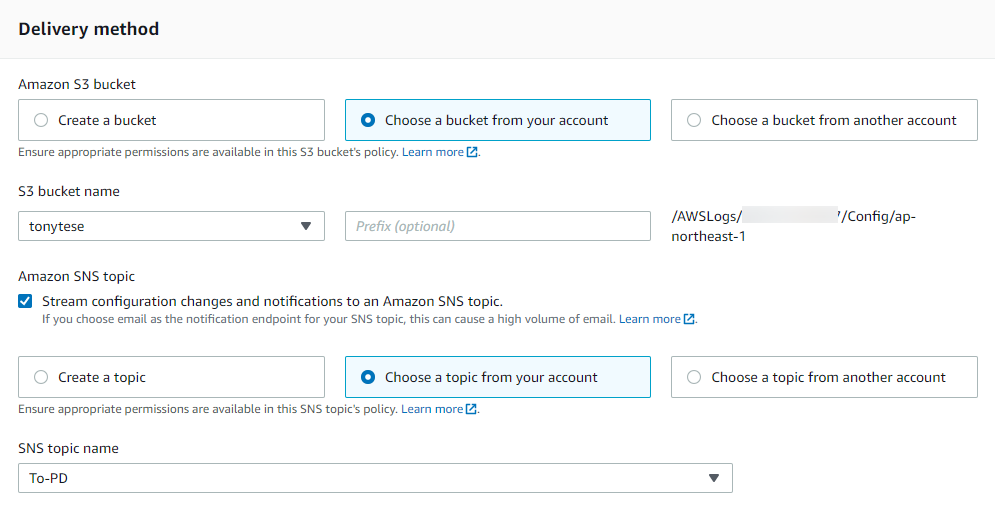
Task: Select Choose a topic from another account
Action: (x=694, y=377)
